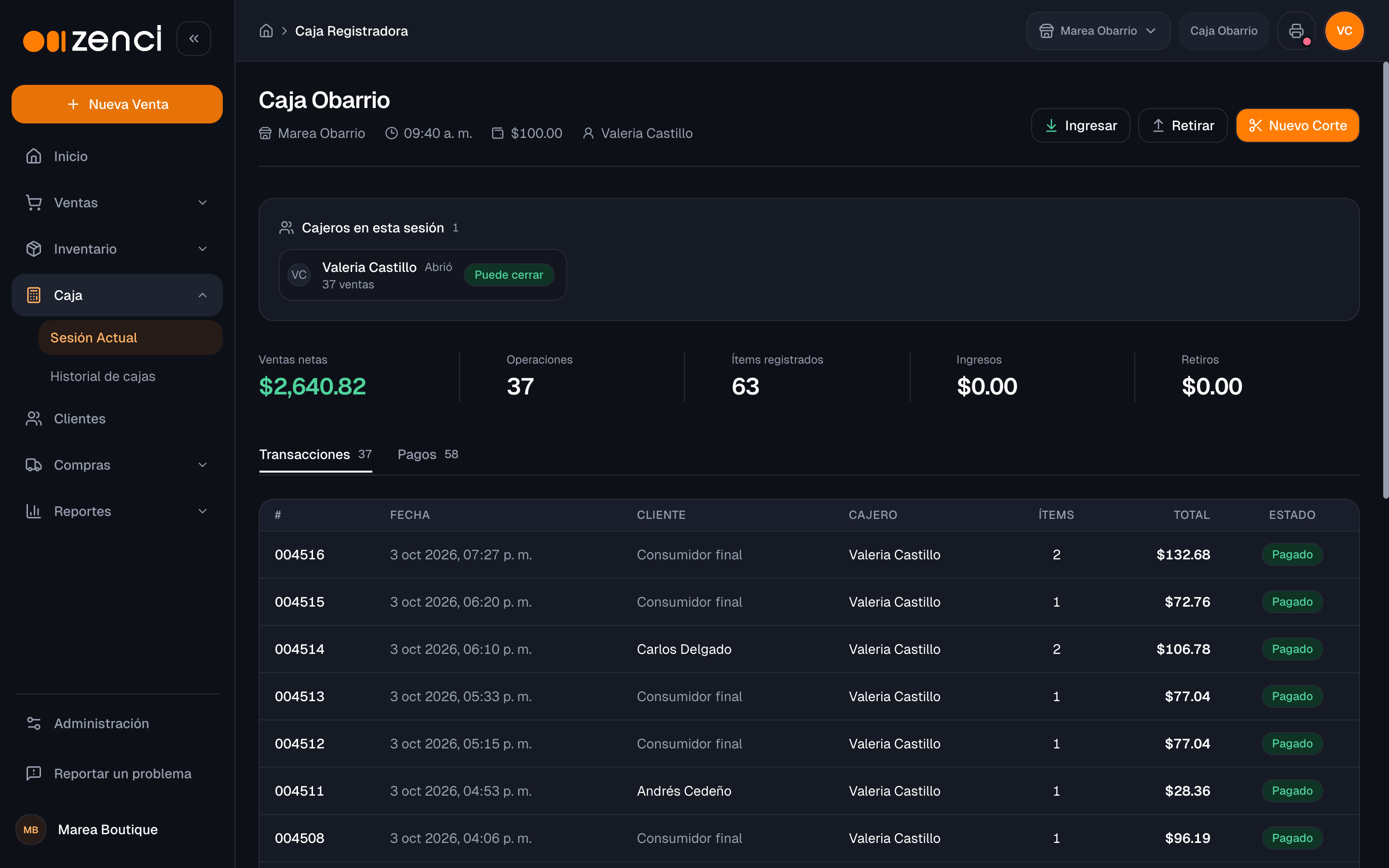Collapse the Caja menu chevron
The image size is (1389, 868).
[203, 295]
